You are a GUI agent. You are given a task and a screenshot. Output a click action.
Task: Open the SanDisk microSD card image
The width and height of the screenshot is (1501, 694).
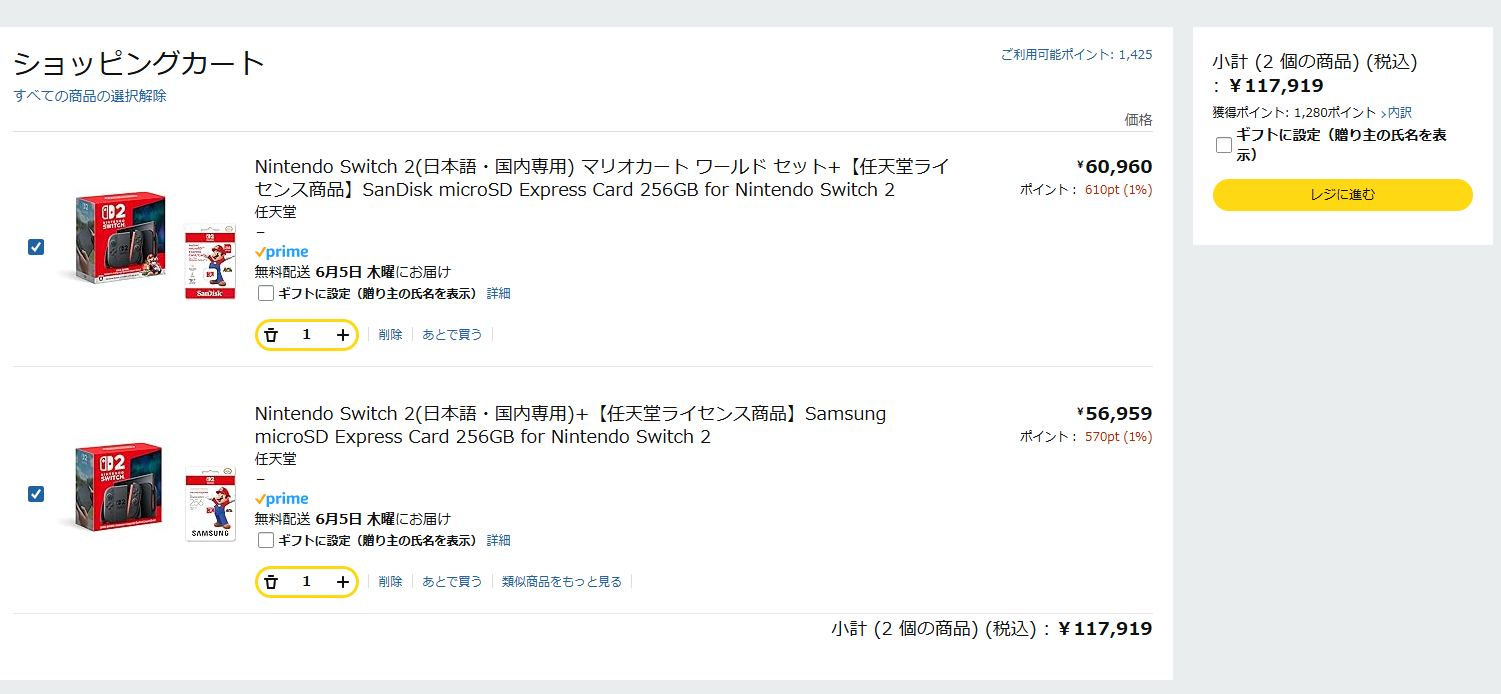(x=210, y=261)
